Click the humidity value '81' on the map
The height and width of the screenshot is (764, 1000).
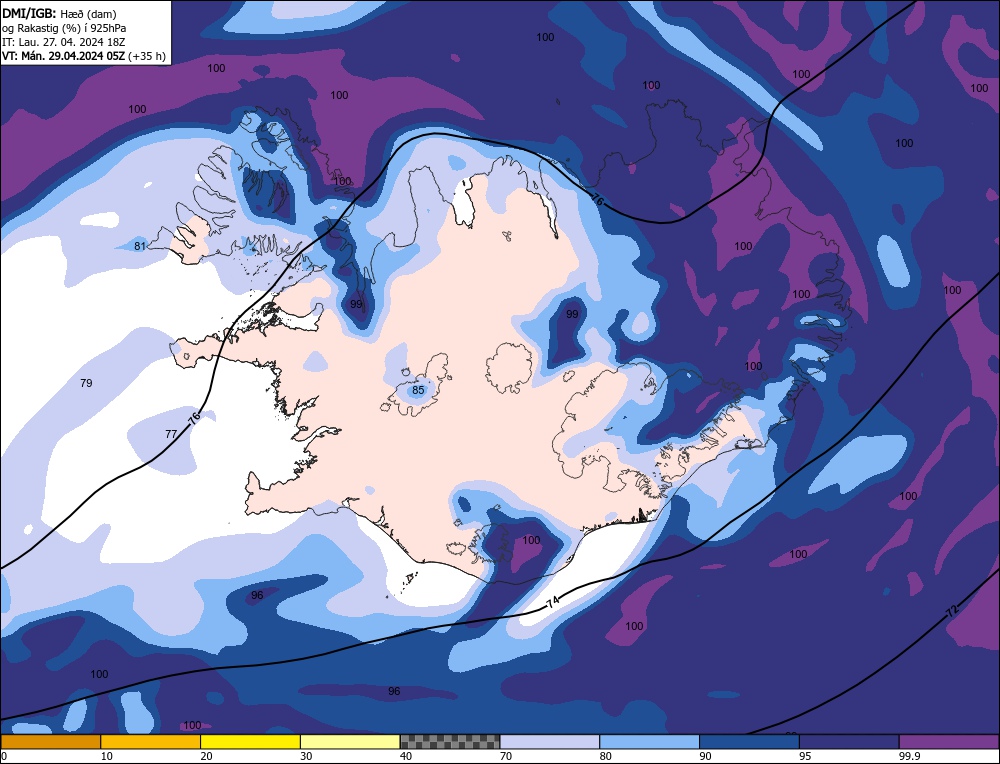(x=140, y=246)
